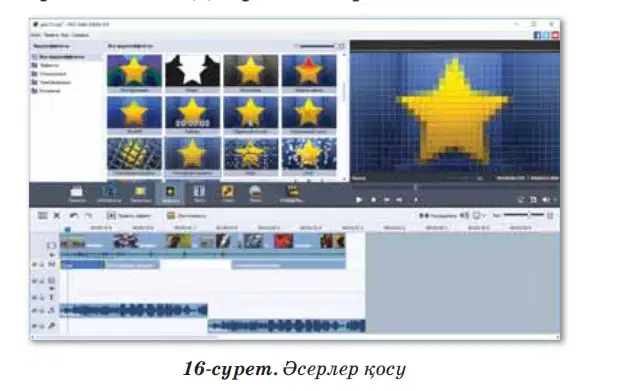Viewport: 628px width, 391px height.
Task: Toggle eye visibility on the video effects track
Action: tap(34, 264)
